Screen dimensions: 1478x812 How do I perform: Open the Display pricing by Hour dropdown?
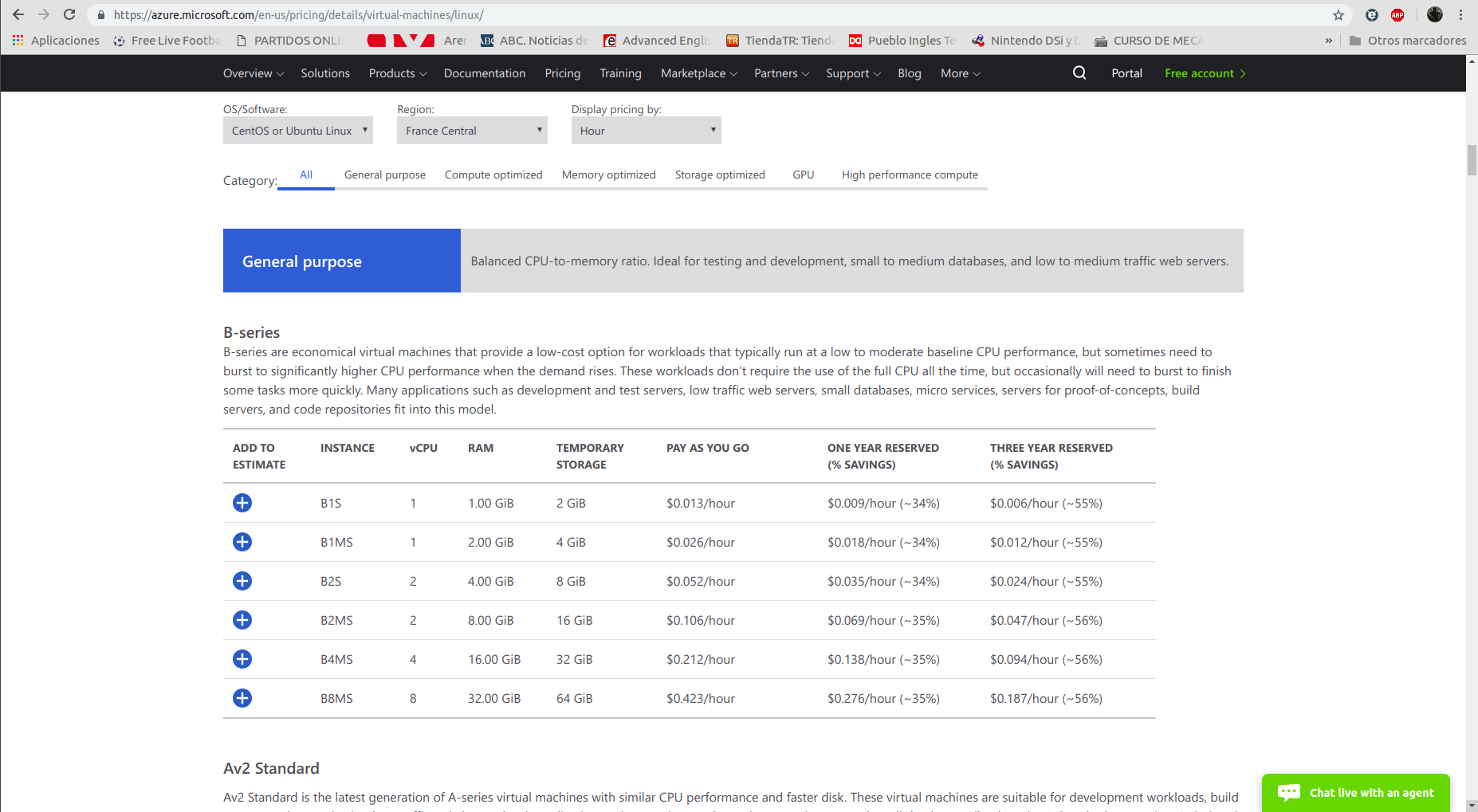(x=647, y=131)
